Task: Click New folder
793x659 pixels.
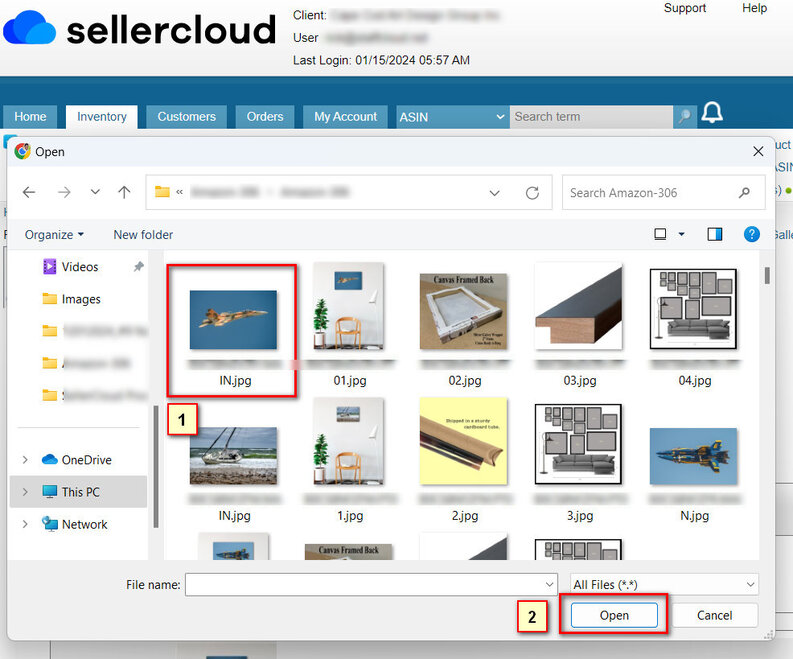Action: point(143,235)
